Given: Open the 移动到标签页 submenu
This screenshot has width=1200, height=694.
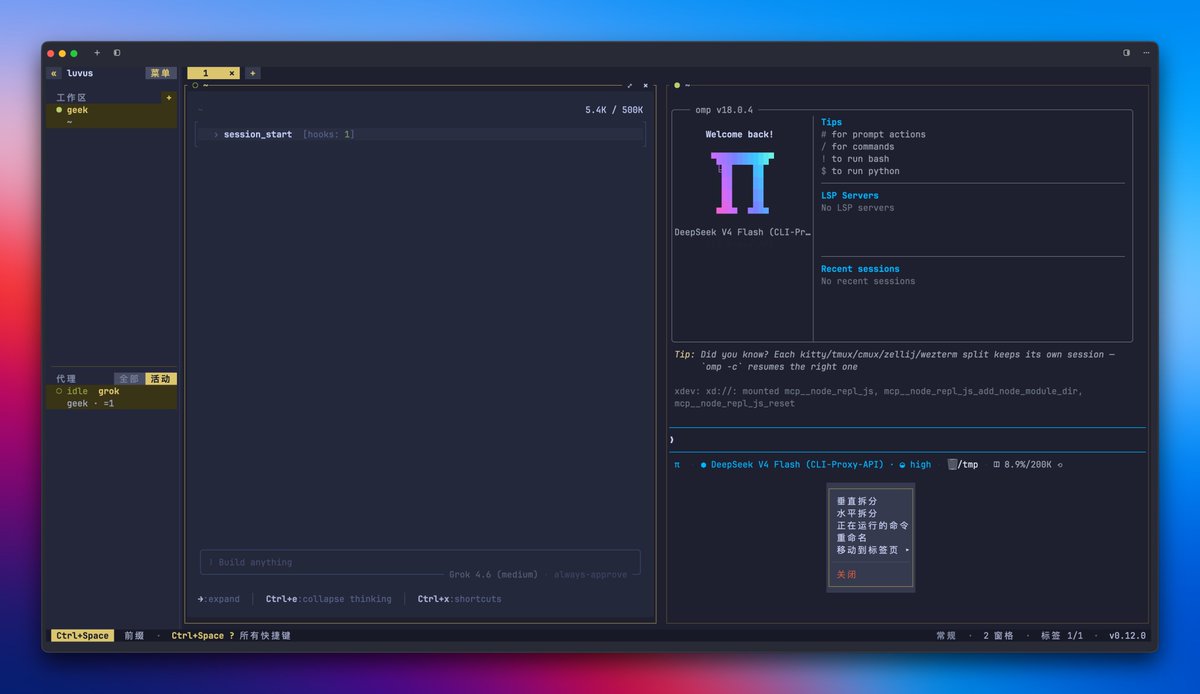Looking at the screenshot, I should (x=869, y=550).
